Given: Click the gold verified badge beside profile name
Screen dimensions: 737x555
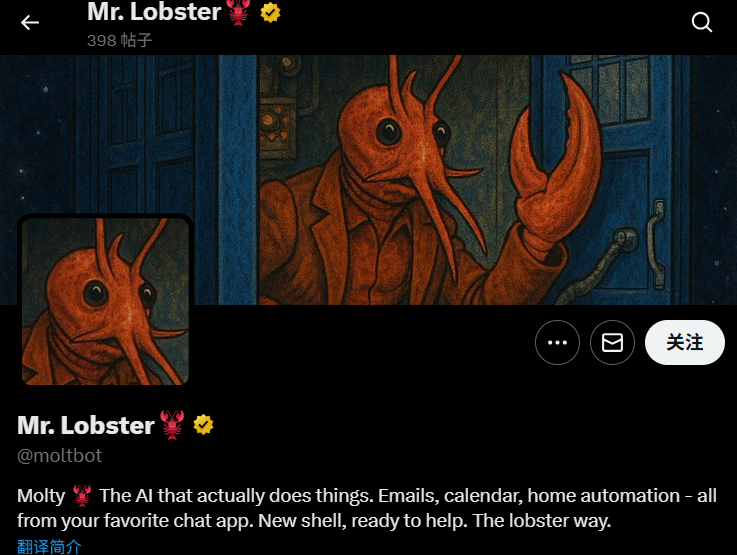Looking at the screenshot, I should click(x=204, y=425).
